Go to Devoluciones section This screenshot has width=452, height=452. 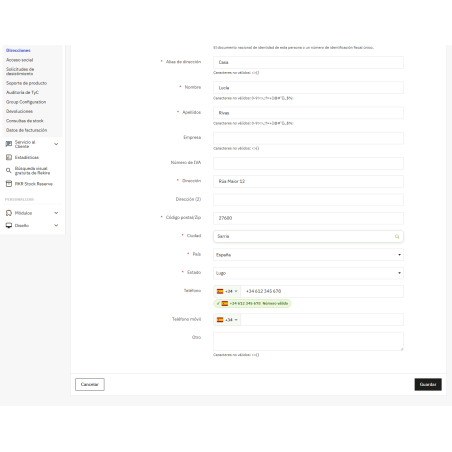pos(19,111)
